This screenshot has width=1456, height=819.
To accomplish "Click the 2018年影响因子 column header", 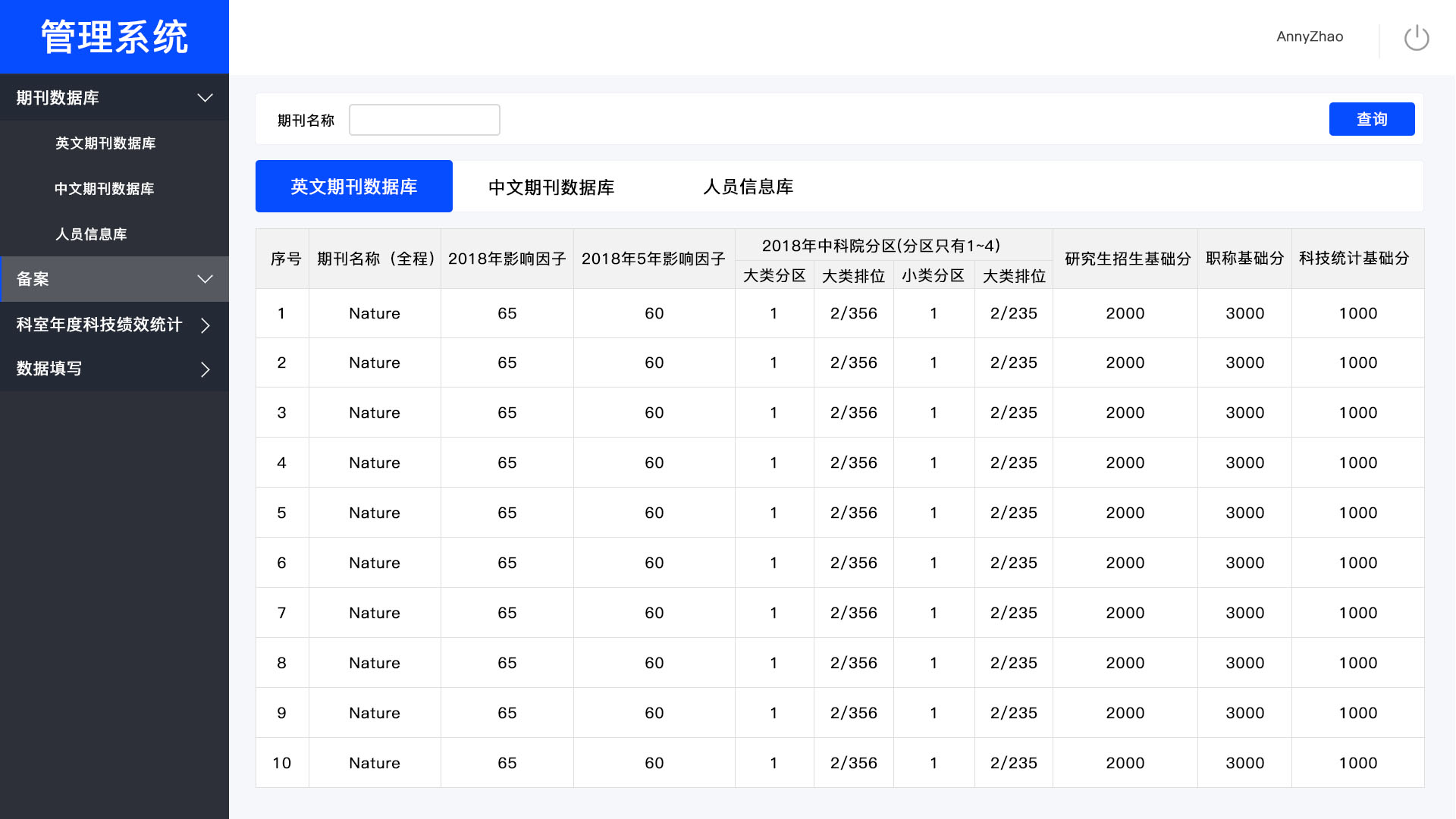I will pos(507,259).
